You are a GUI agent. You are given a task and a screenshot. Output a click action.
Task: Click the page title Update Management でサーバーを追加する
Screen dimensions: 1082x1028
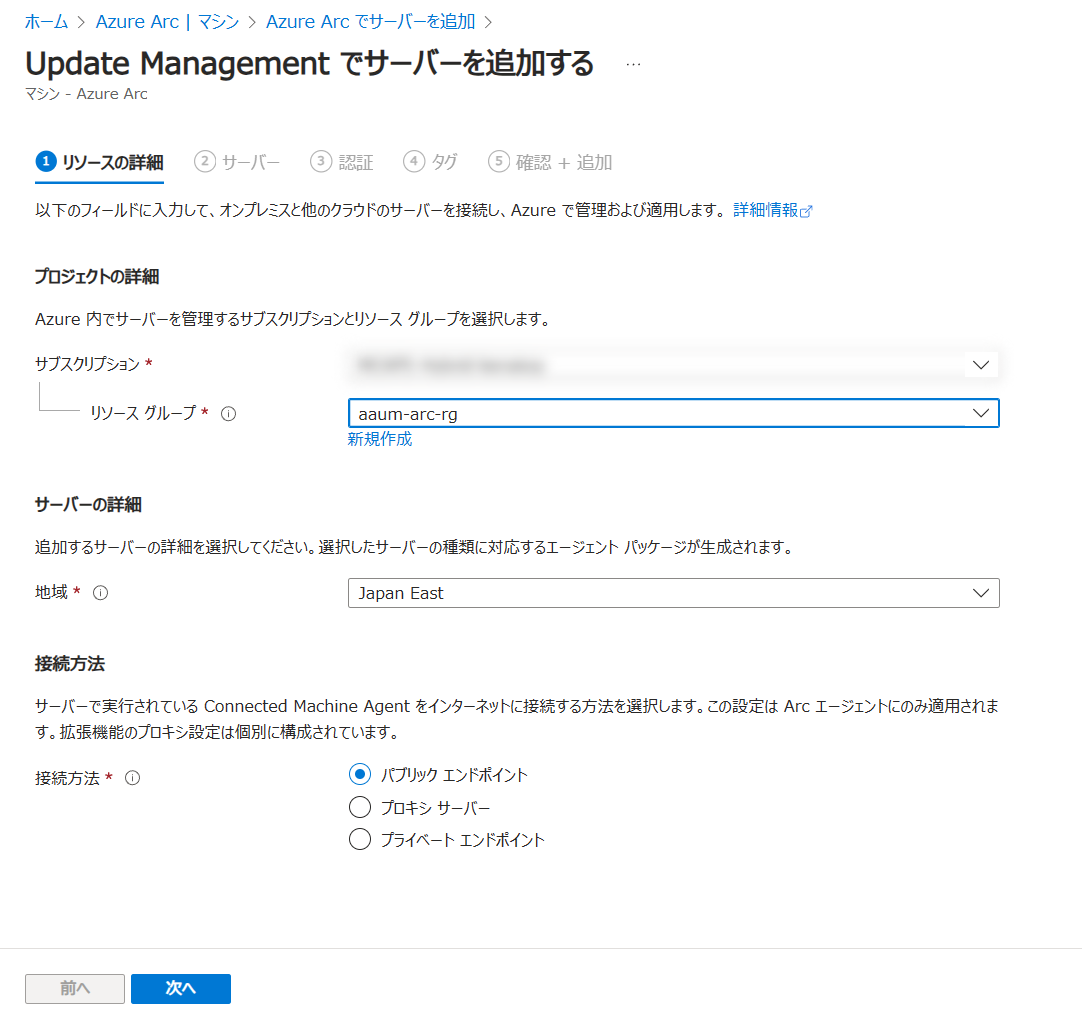tap(309, 63)
